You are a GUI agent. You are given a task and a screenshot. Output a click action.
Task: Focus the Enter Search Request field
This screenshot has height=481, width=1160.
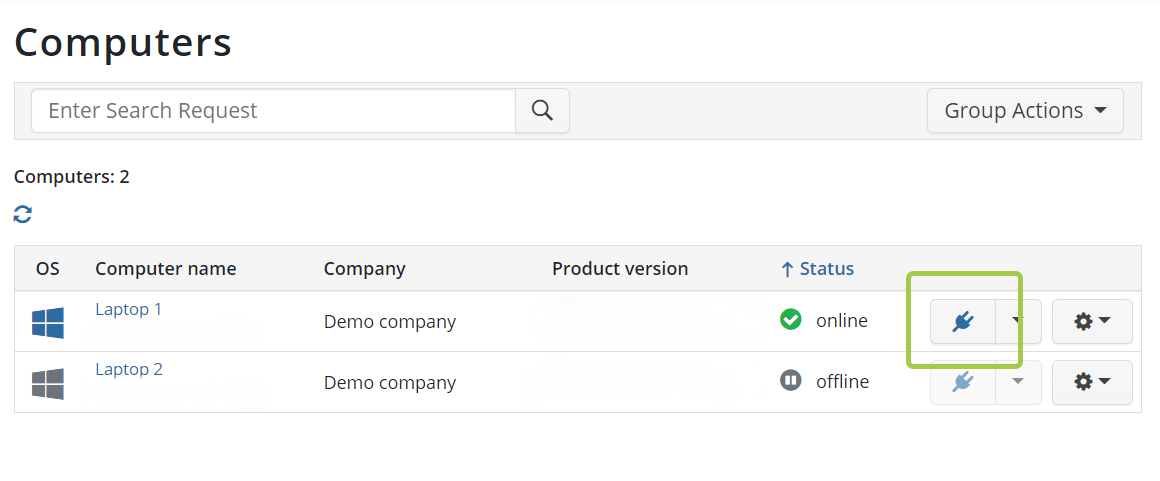(x=273, y=111)
